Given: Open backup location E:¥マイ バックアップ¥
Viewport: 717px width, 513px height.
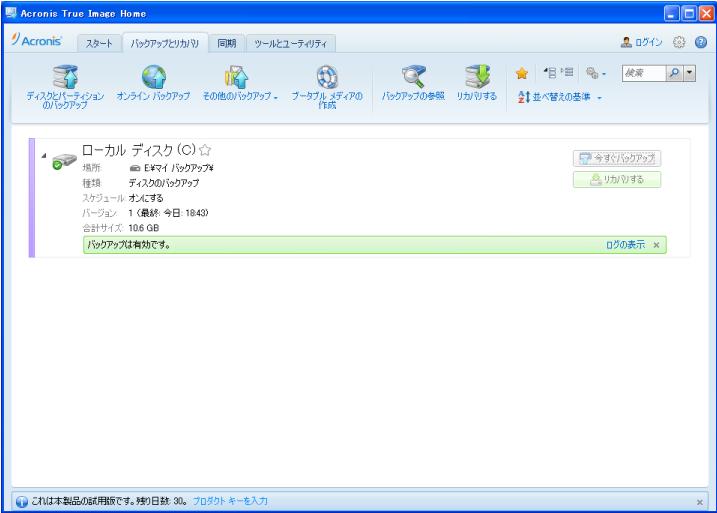Looking at the screenshot, I should pyautogui.click(x=172, y=168).
